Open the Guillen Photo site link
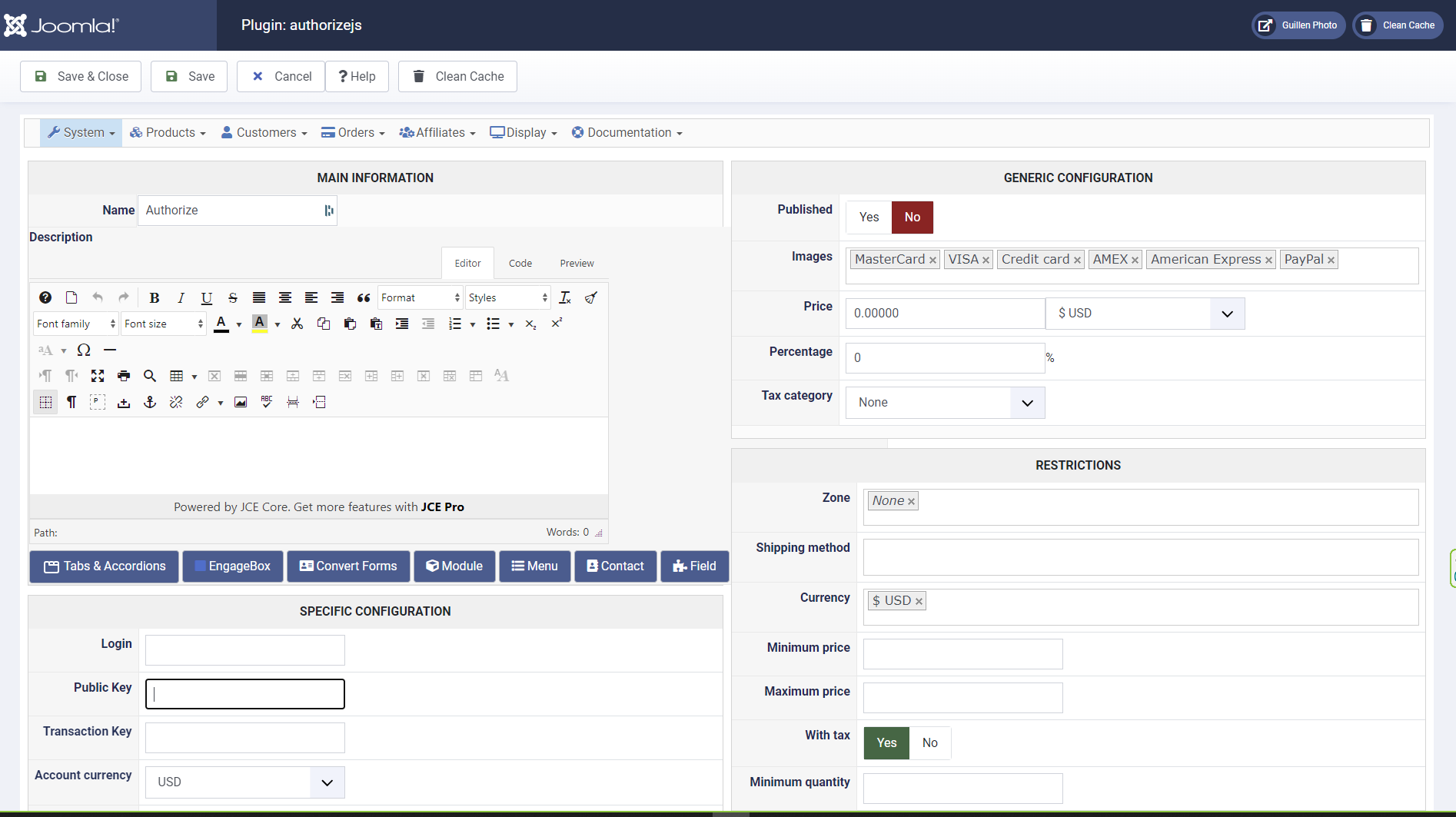The height and width of the screenshot is (817, 1456). [1298, 25]
